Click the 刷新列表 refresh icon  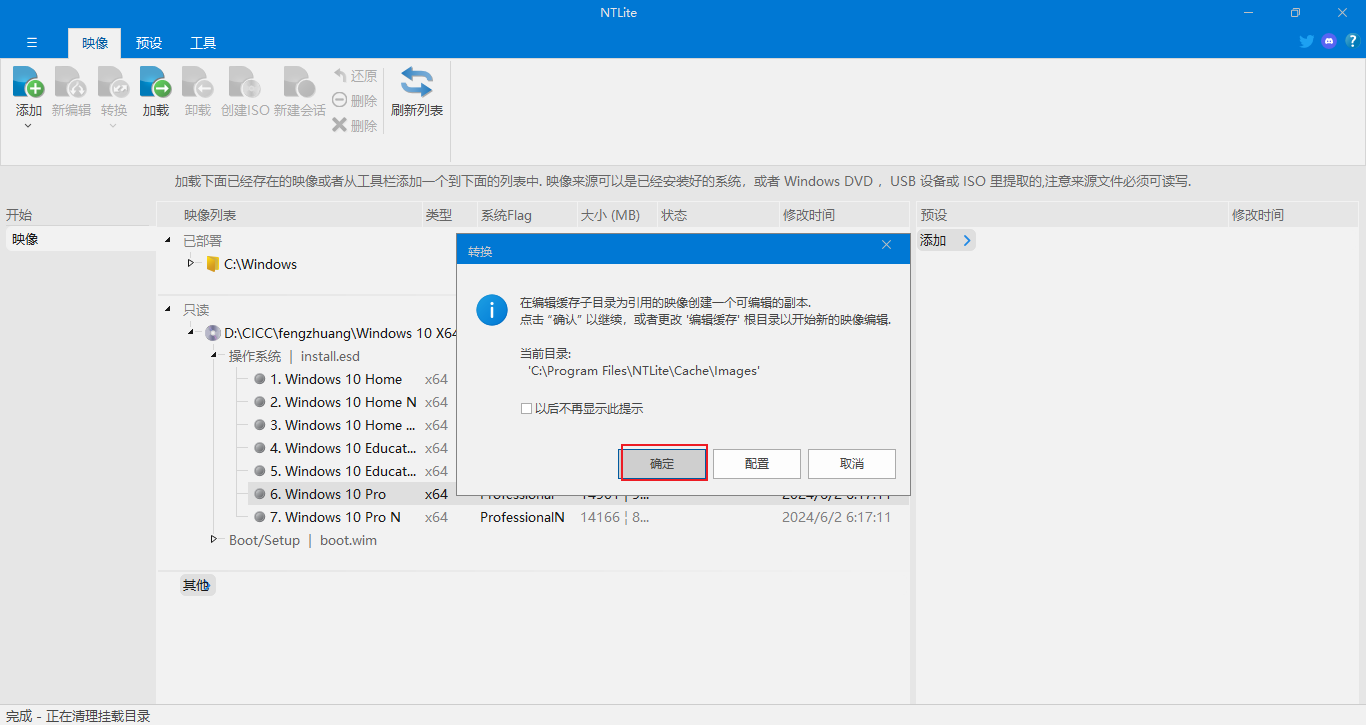(x=417, y=82)
